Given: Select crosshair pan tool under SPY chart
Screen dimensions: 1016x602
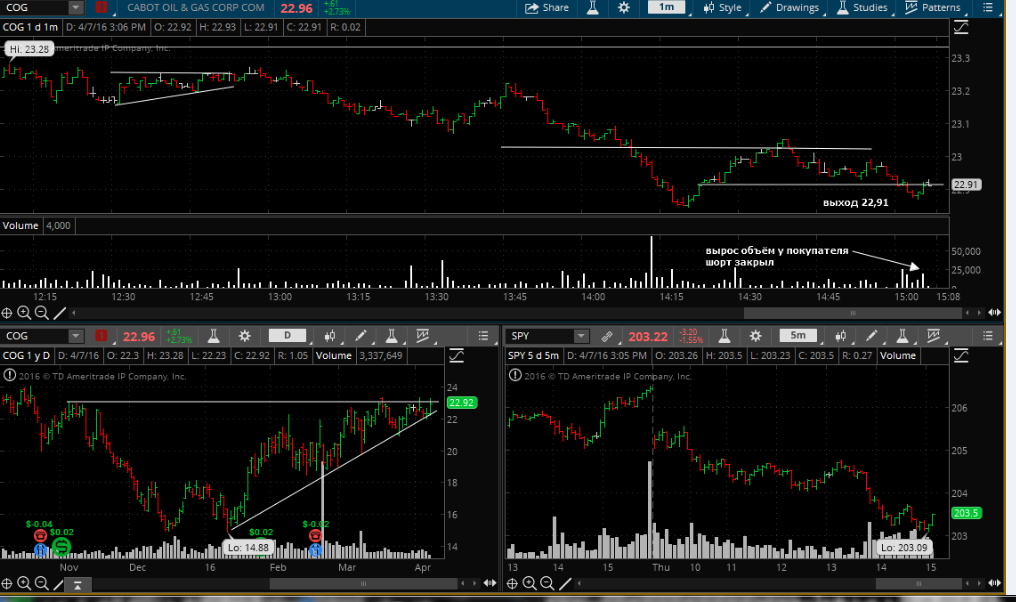Looking at the screenshot, I should click(x=512, y=583).
